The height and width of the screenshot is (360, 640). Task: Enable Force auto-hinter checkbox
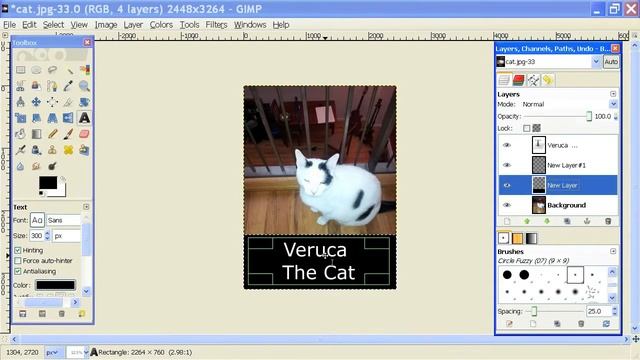pos(18,261)
